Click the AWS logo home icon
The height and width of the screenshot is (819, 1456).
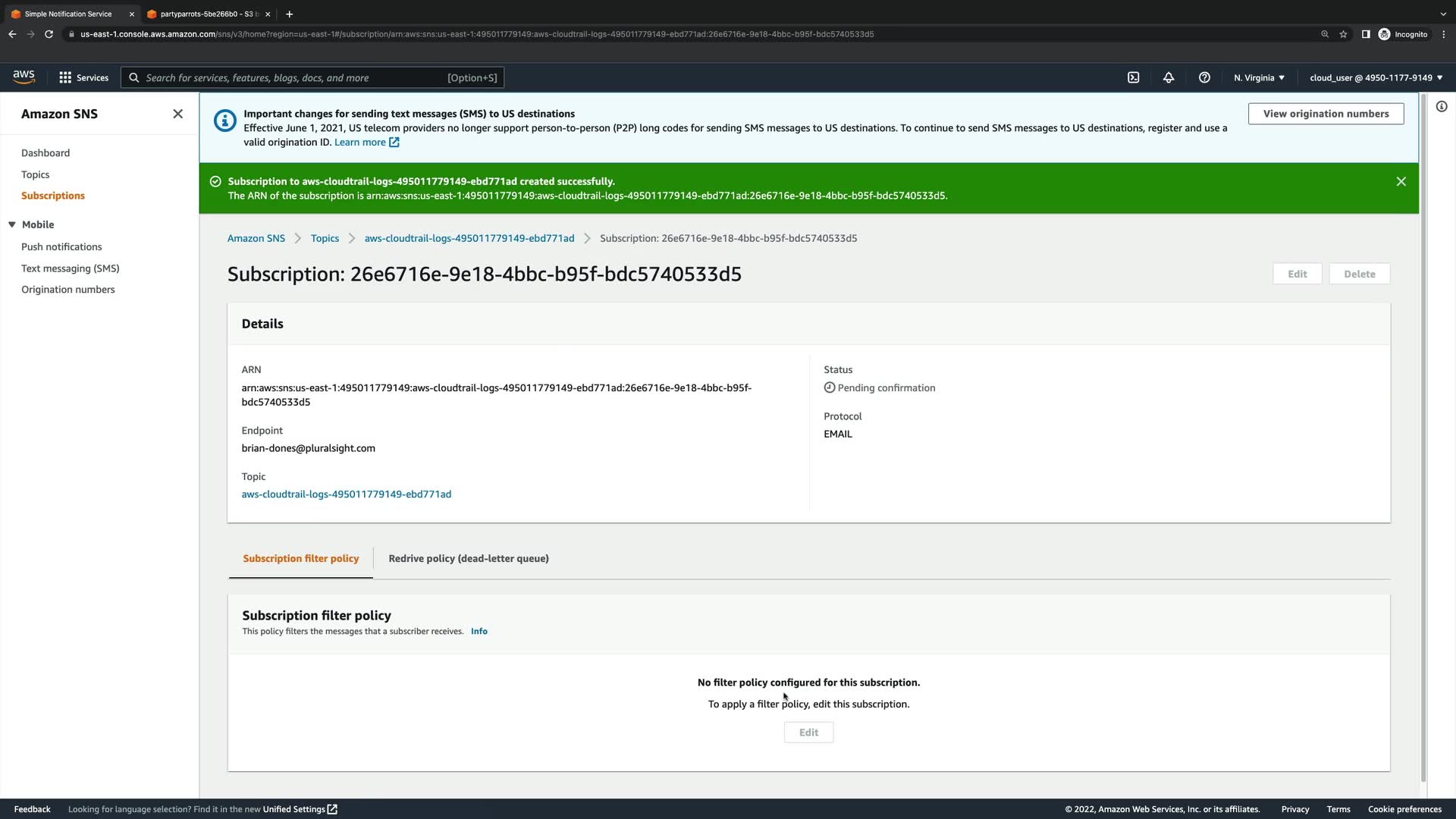click(24, 77)
